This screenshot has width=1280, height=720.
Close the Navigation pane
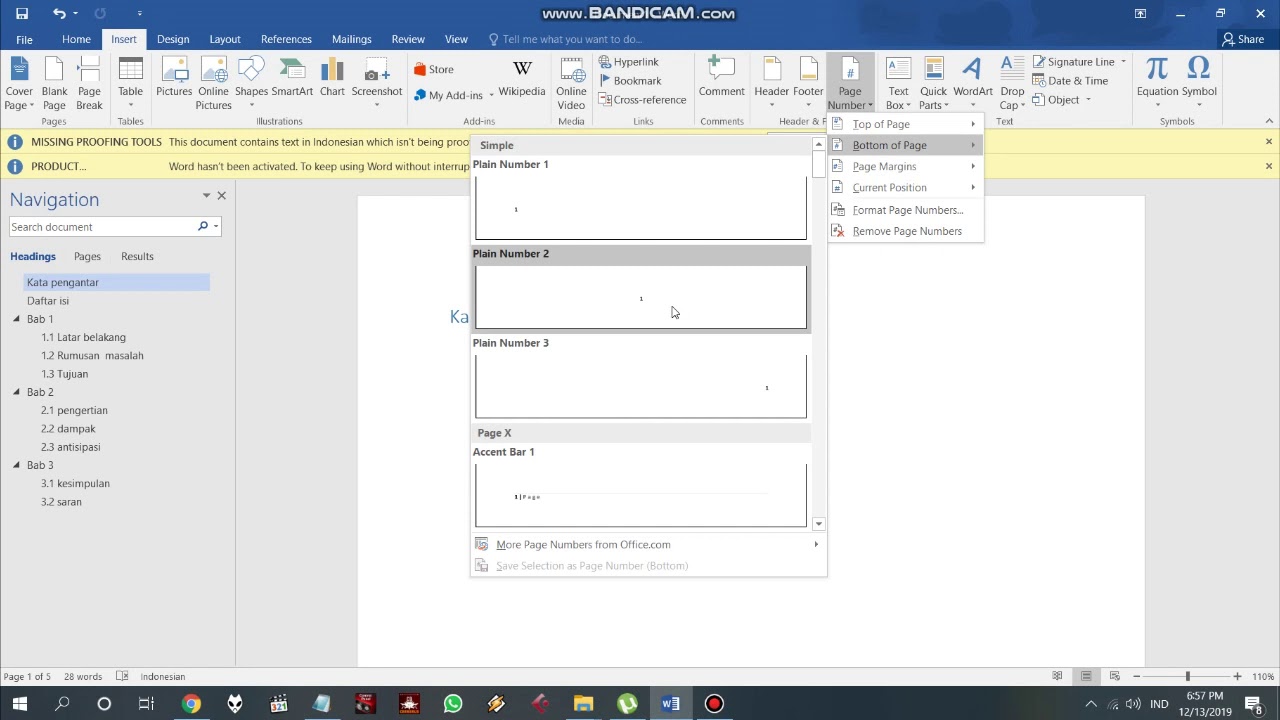222,196
